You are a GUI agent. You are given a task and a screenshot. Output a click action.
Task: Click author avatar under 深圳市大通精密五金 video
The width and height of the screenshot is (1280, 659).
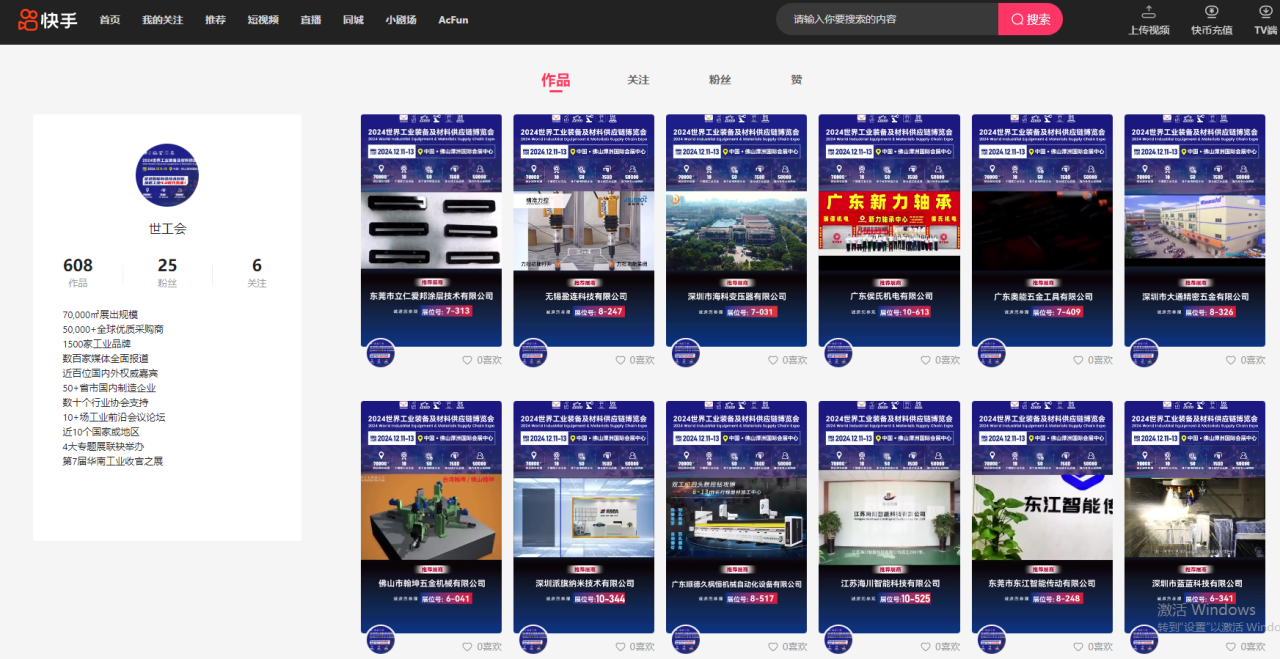1144,353
